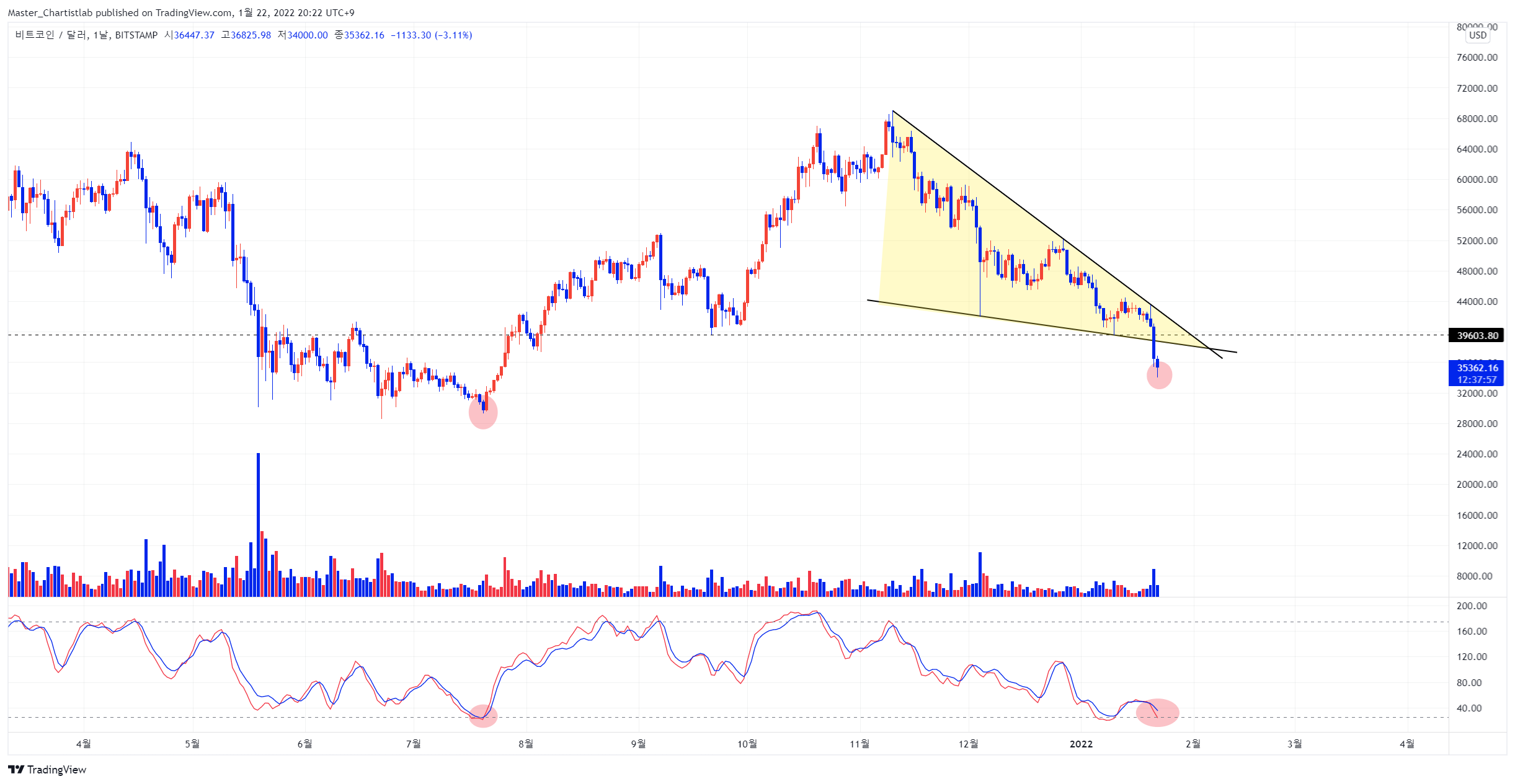The image size is (1515, 784).
Task: Click the 68000.00 price axis label
Action: tap(1477, 118)
